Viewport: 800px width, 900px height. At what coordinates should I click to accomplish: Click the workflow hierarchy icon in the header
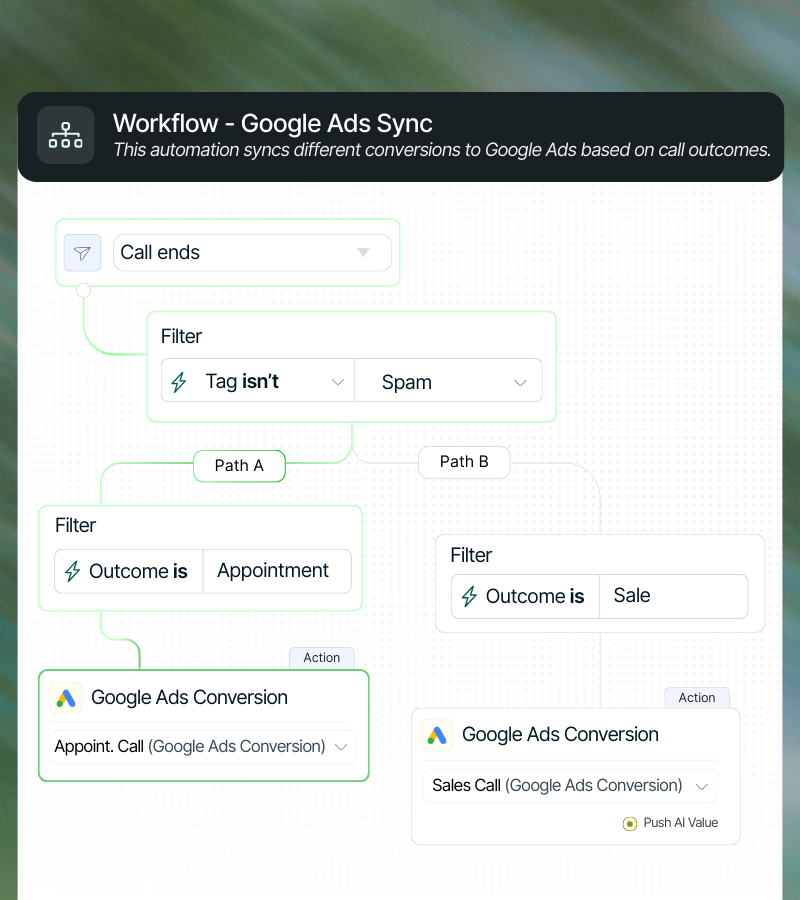pos(65,135)
